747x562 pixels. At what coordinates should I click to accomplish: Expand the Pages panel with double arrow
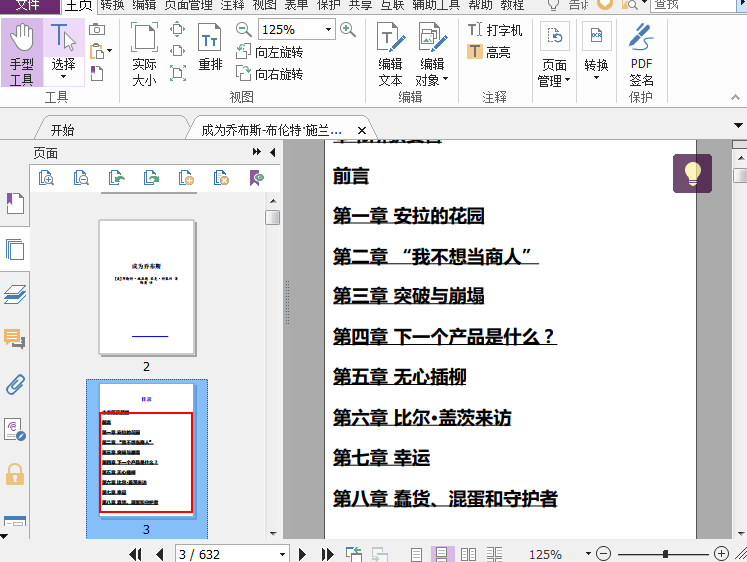tap(257, 152)
